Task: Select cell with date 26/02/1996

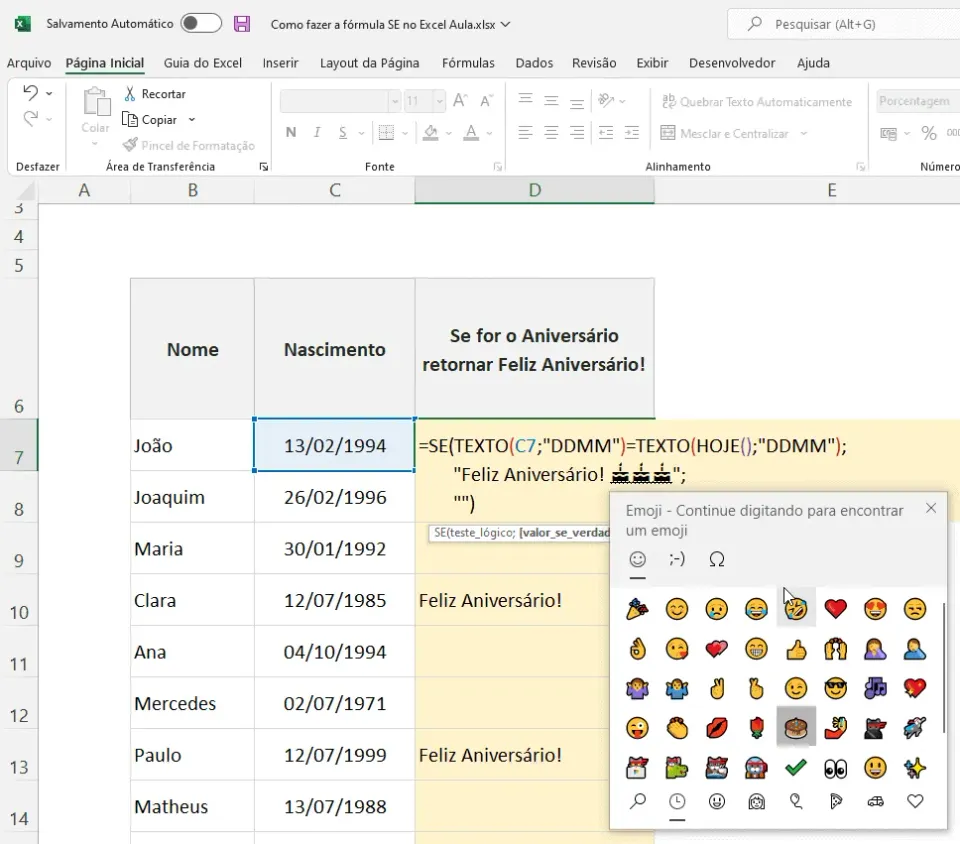Action: tap(334, 497)
